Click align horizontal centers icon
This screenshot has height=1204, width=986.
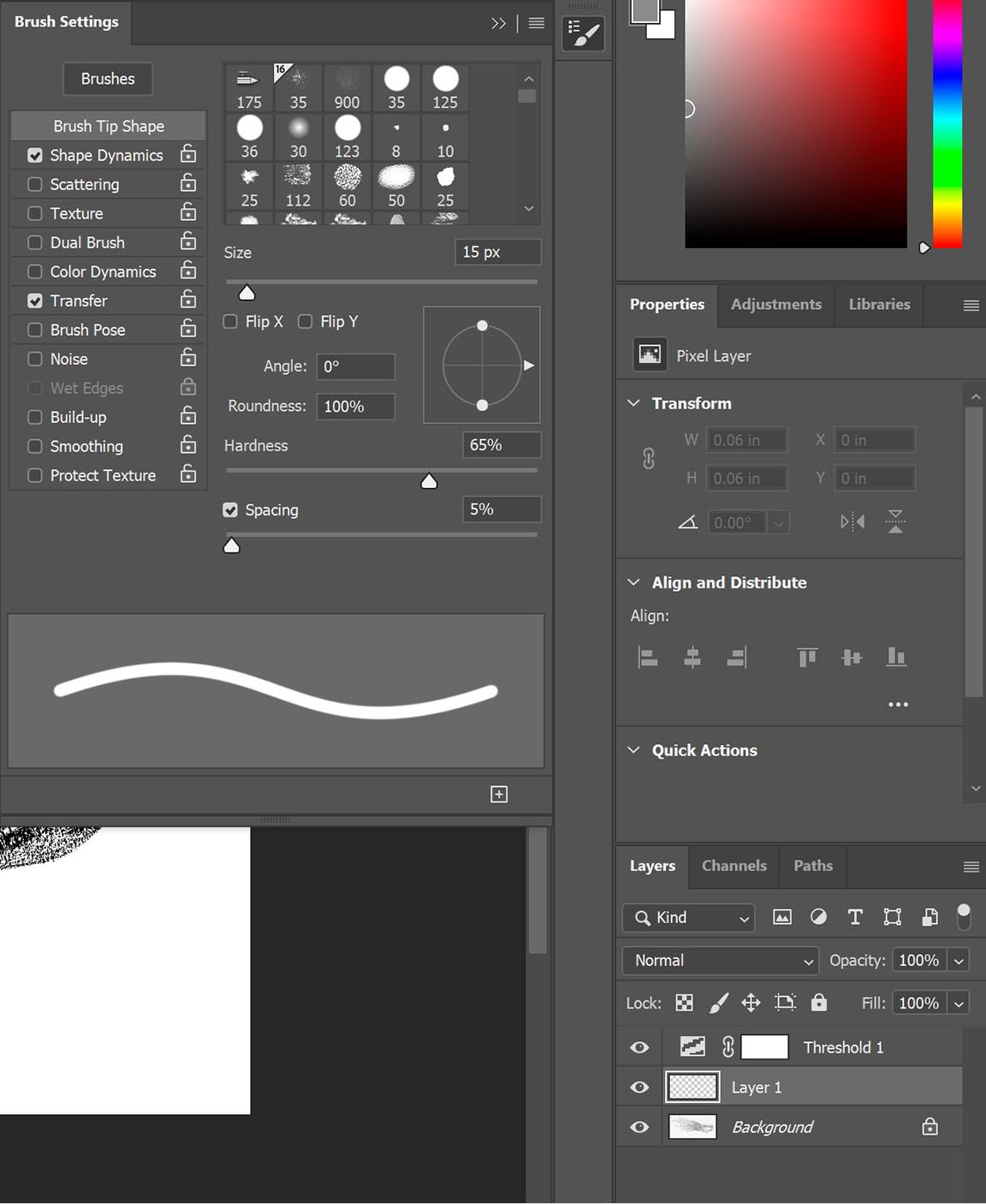pos(692,657)
